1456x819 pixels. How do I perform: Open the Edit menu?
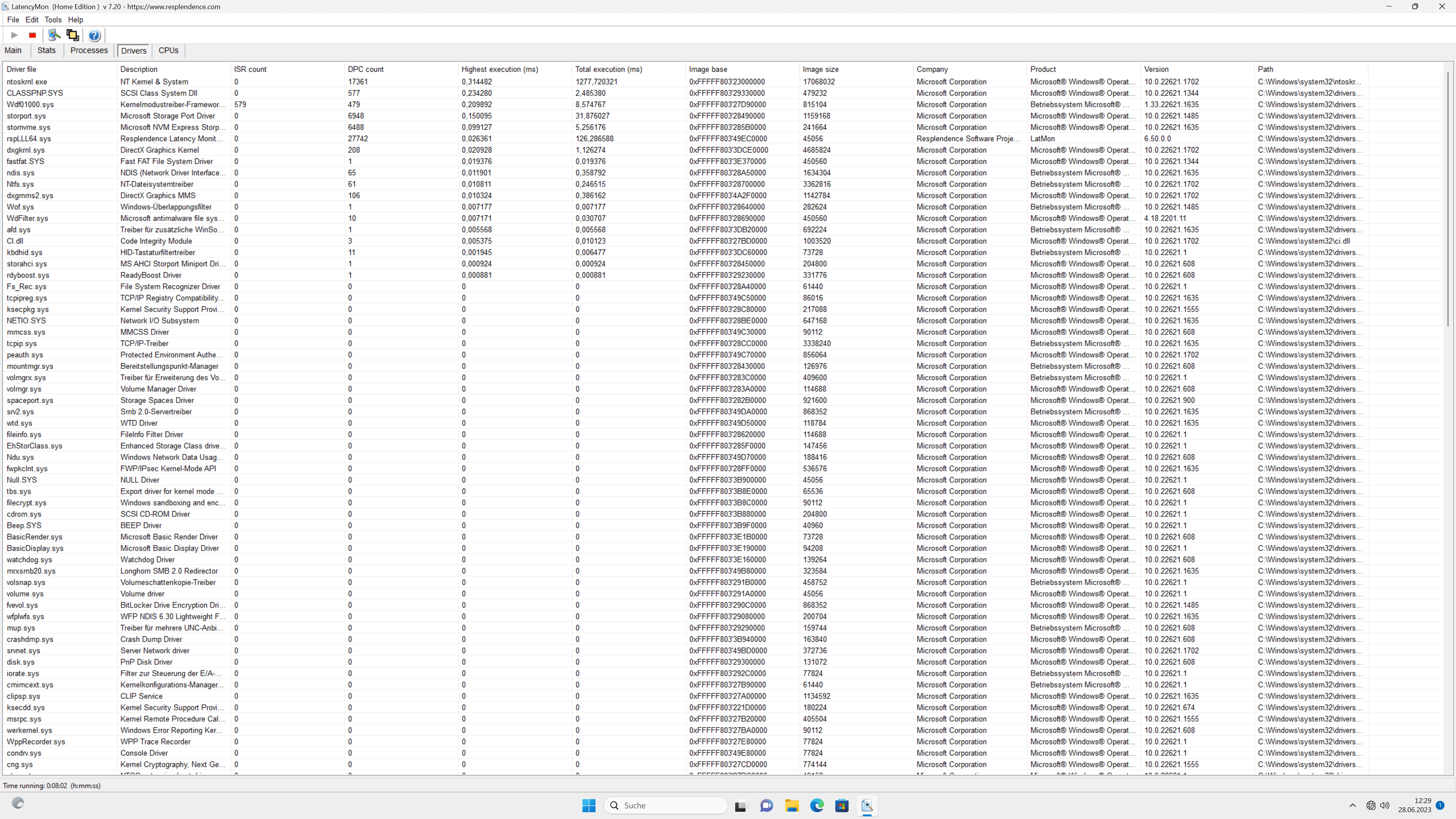click(31, 20)
